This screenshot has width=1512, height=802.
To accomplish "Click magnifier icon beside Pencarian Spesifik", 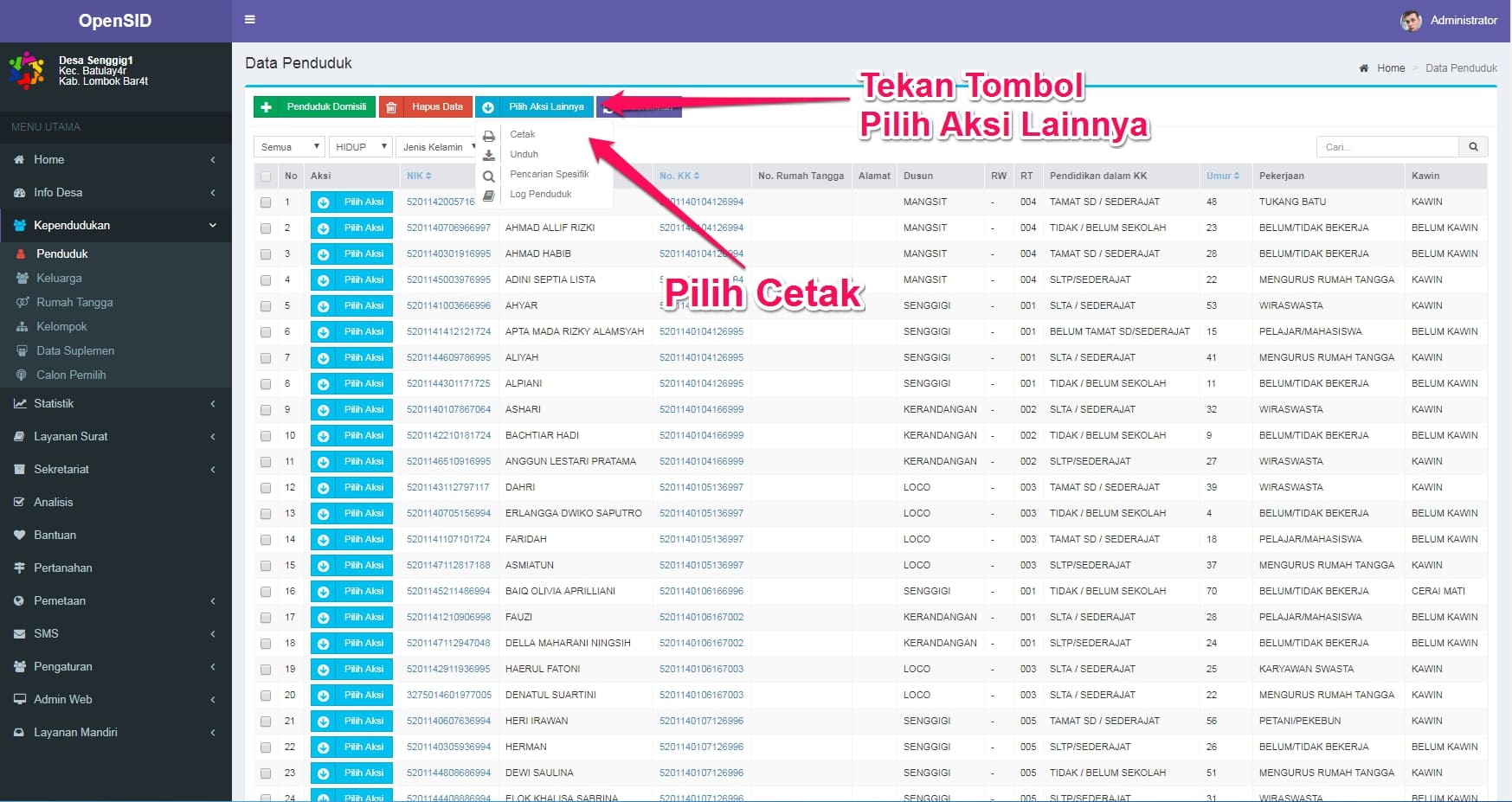I will point(489,176).
